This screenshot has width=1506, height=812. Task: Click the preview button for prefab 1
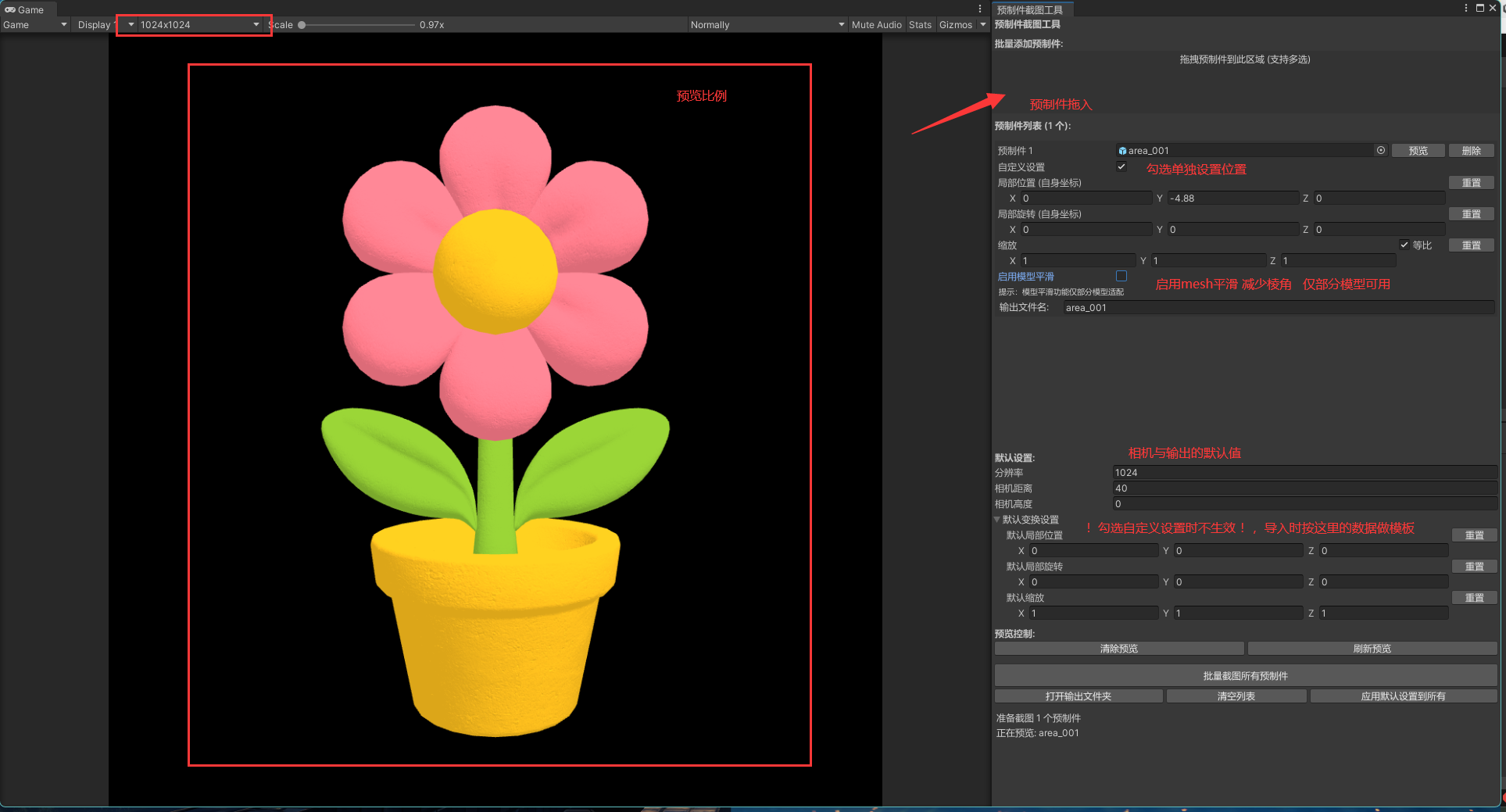point(1418,151)
